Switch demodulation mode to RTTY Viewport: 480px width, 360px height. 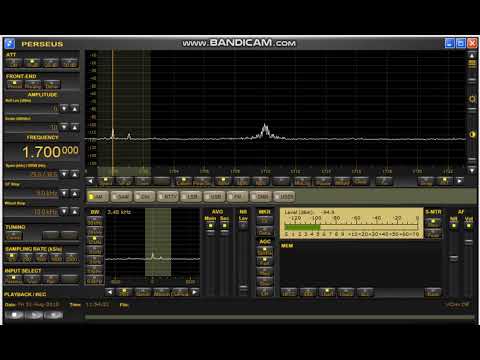(x=167, y=197)
